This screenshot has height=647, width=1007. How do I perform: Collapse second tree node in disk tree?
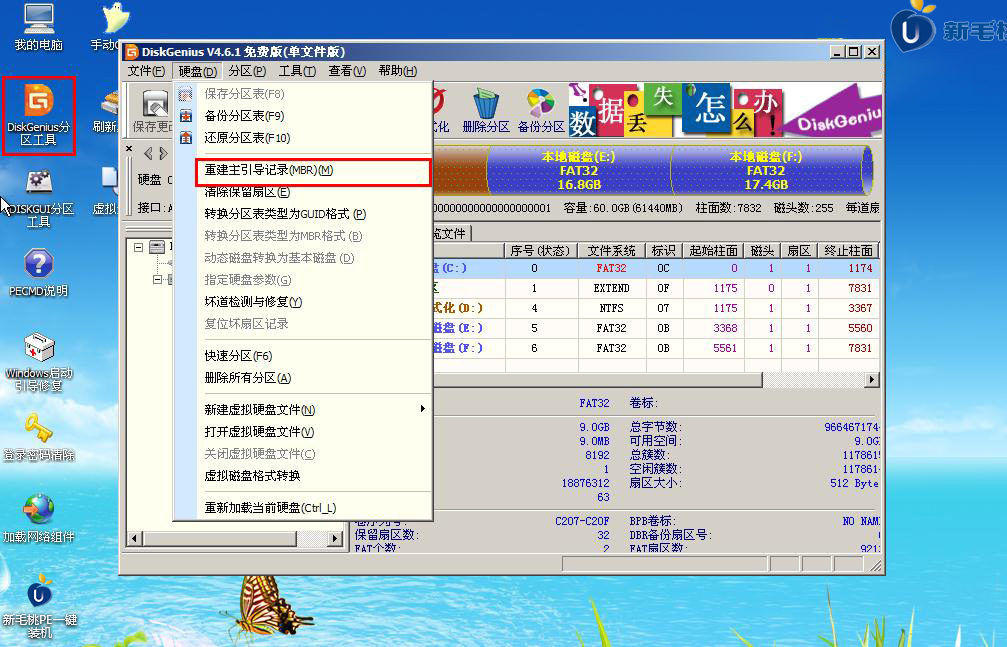pyautogui.click(x=157, y=279)
